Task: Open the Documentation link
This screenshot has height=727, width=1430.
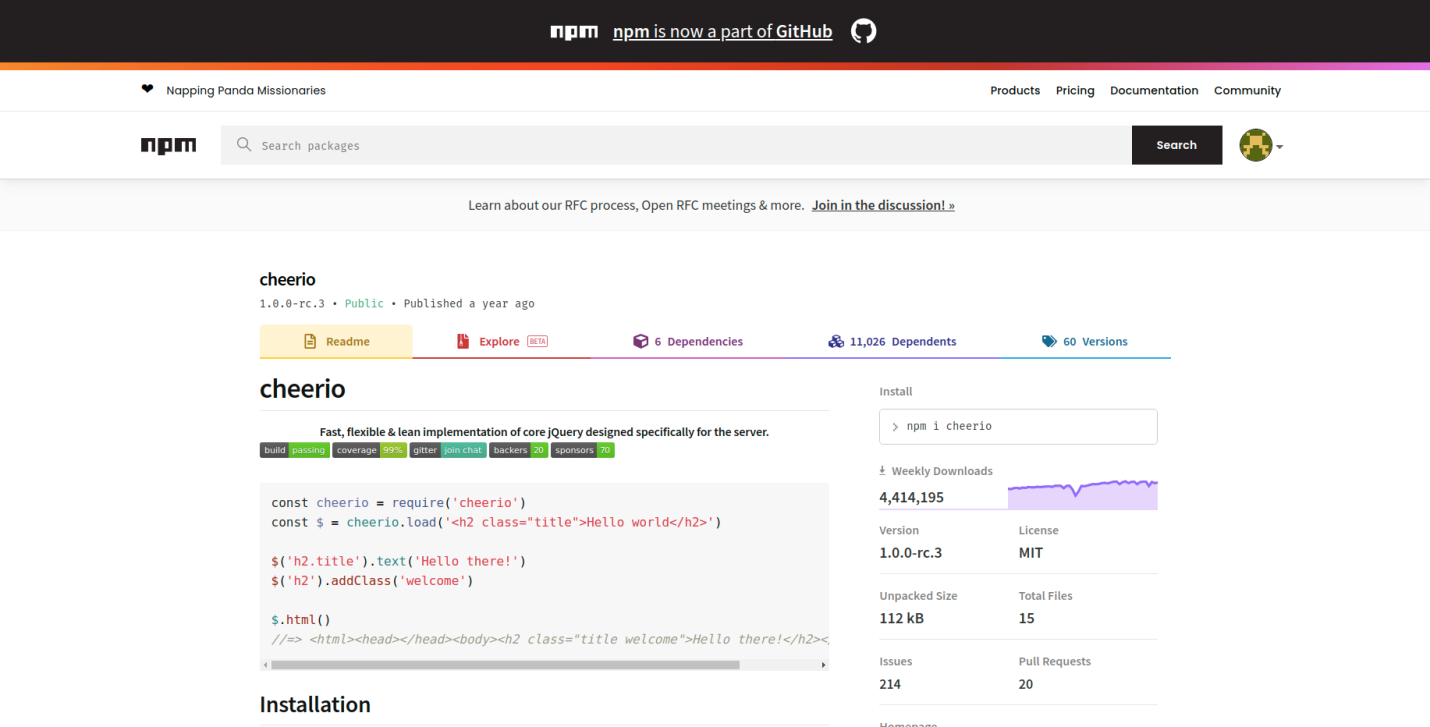Action: click(1154, 90)
